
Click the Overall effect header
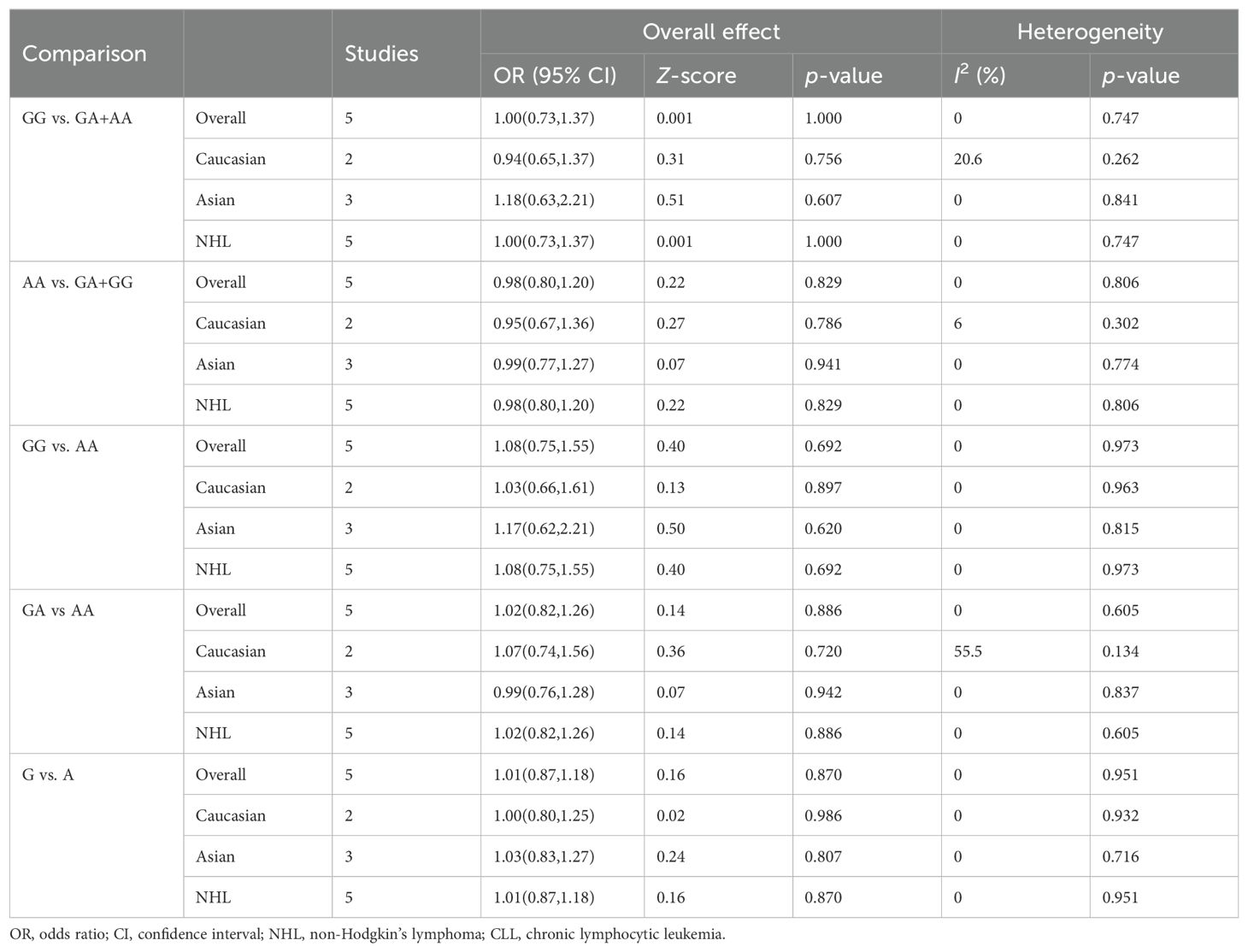(711, 32)
